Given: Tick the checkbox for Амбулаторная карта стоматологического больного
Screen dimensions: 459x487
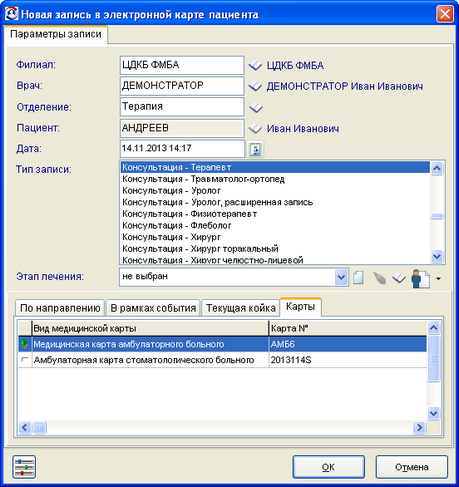Looking at the screenshot, I should pyautogui.click(x=25, y=359).
